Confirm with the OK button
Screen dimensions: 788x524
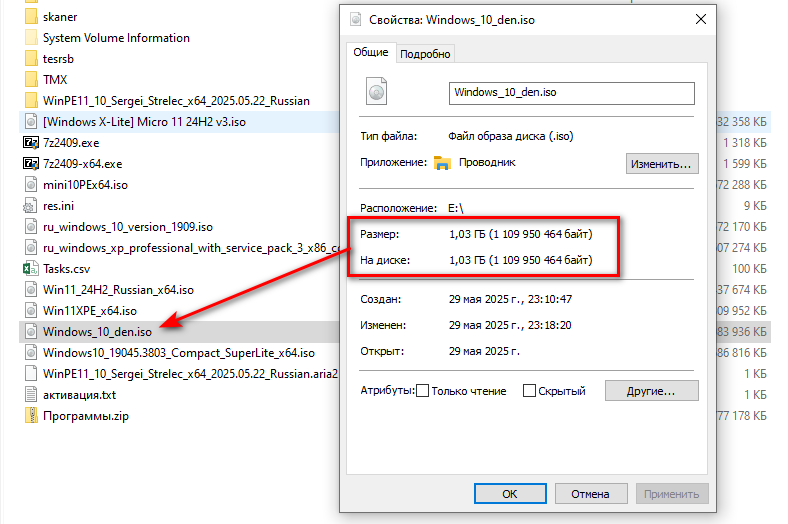click(x=510, y=494)
